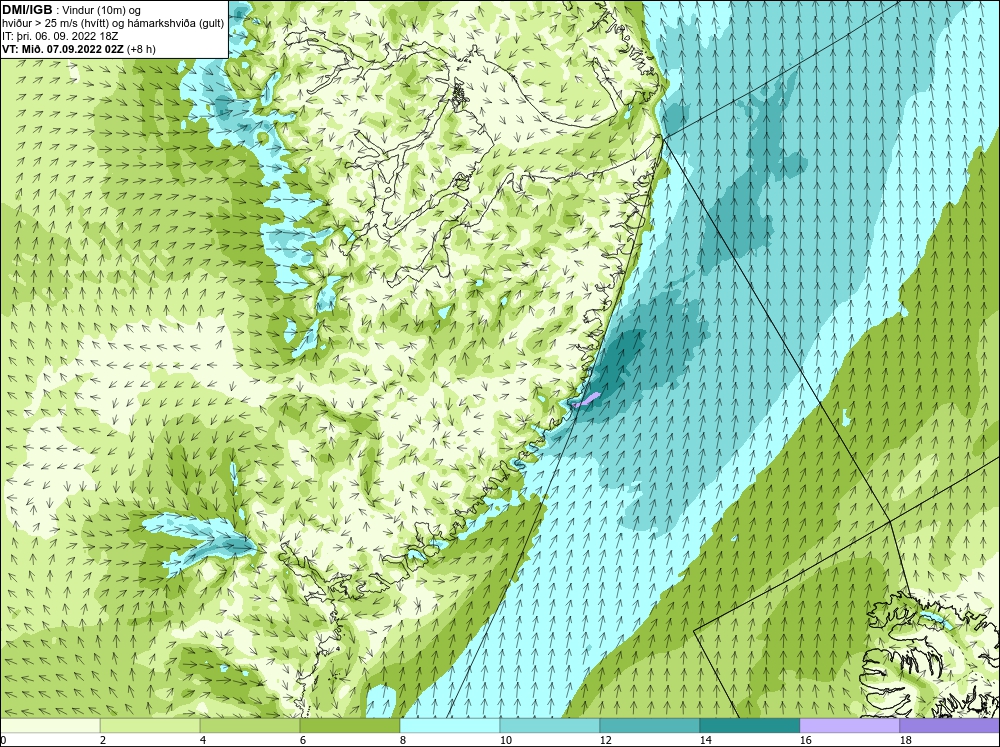Screen dimensions: 1000x747
Task: Select the "hviður > 25 m/s (hvítt)" line
Action: point(56,23)
